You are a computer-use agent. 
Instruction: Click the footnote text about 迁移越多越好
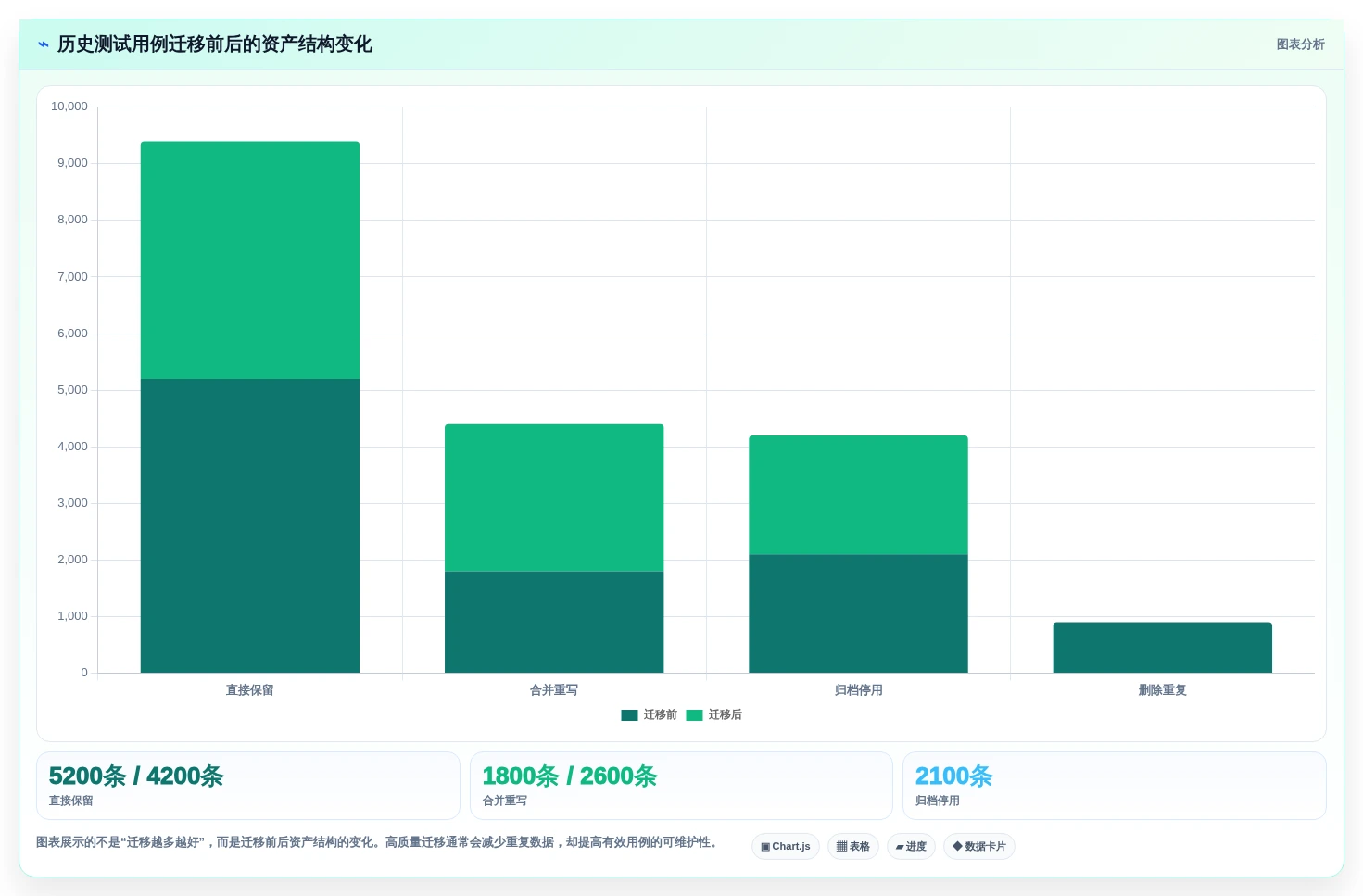[x=378, y=842]
